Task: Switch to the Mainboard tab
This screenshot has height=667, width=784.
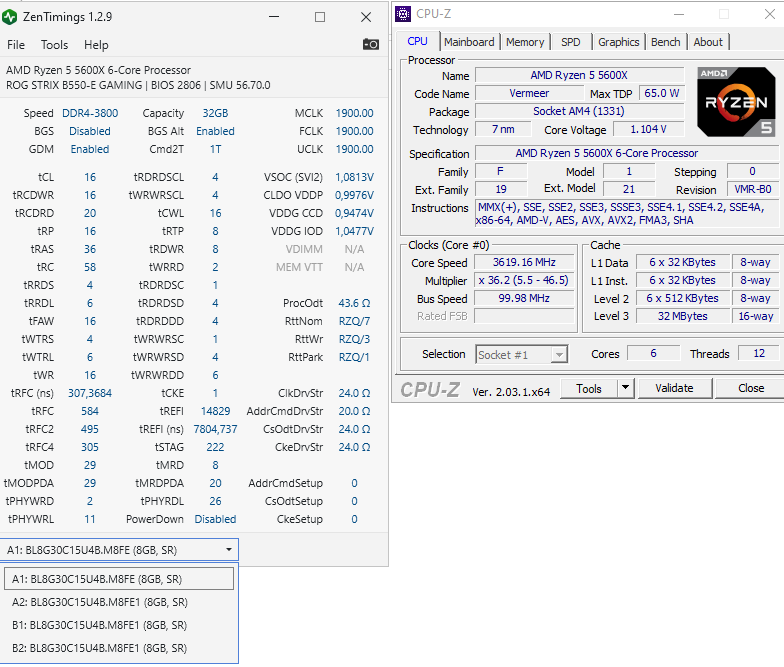Action: [x=469, y=42]
